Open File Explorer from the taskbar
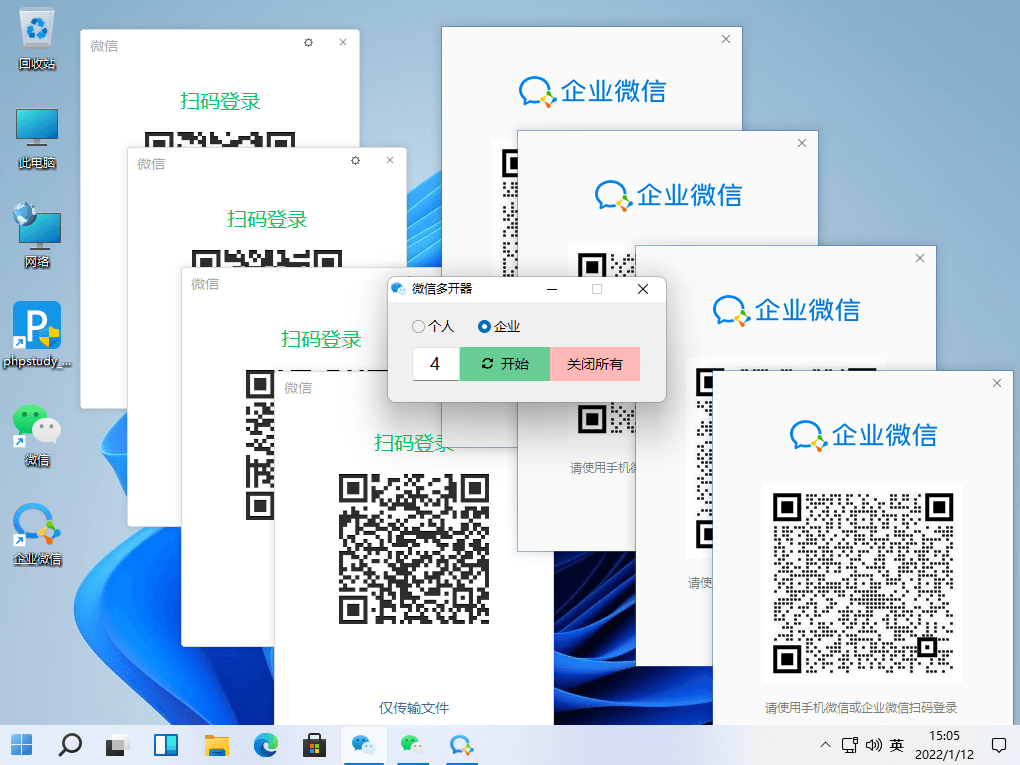This screenshot has width=1020, height=765. 216,745
